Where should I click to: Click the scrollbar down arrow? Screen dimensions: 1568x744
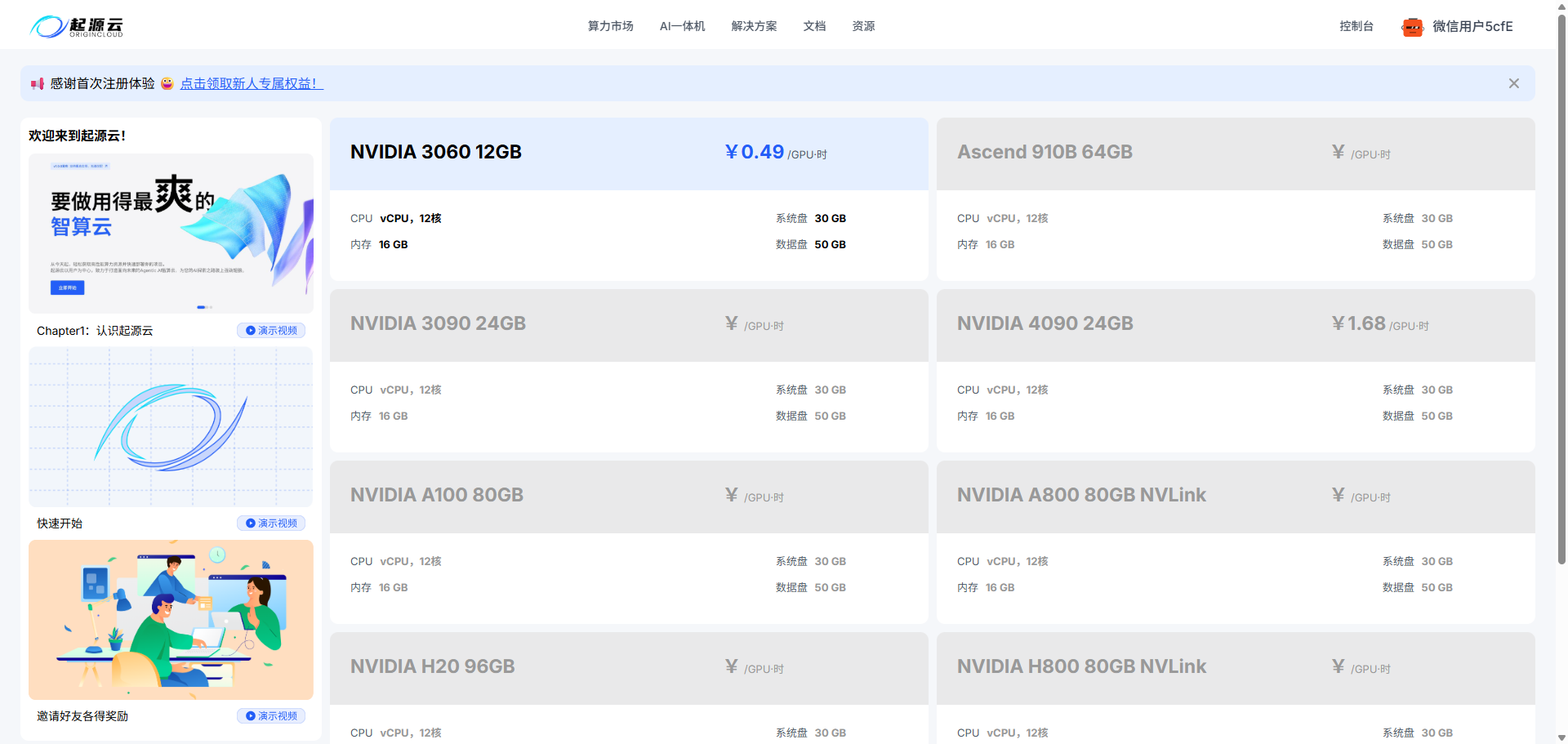(1561, 737)
